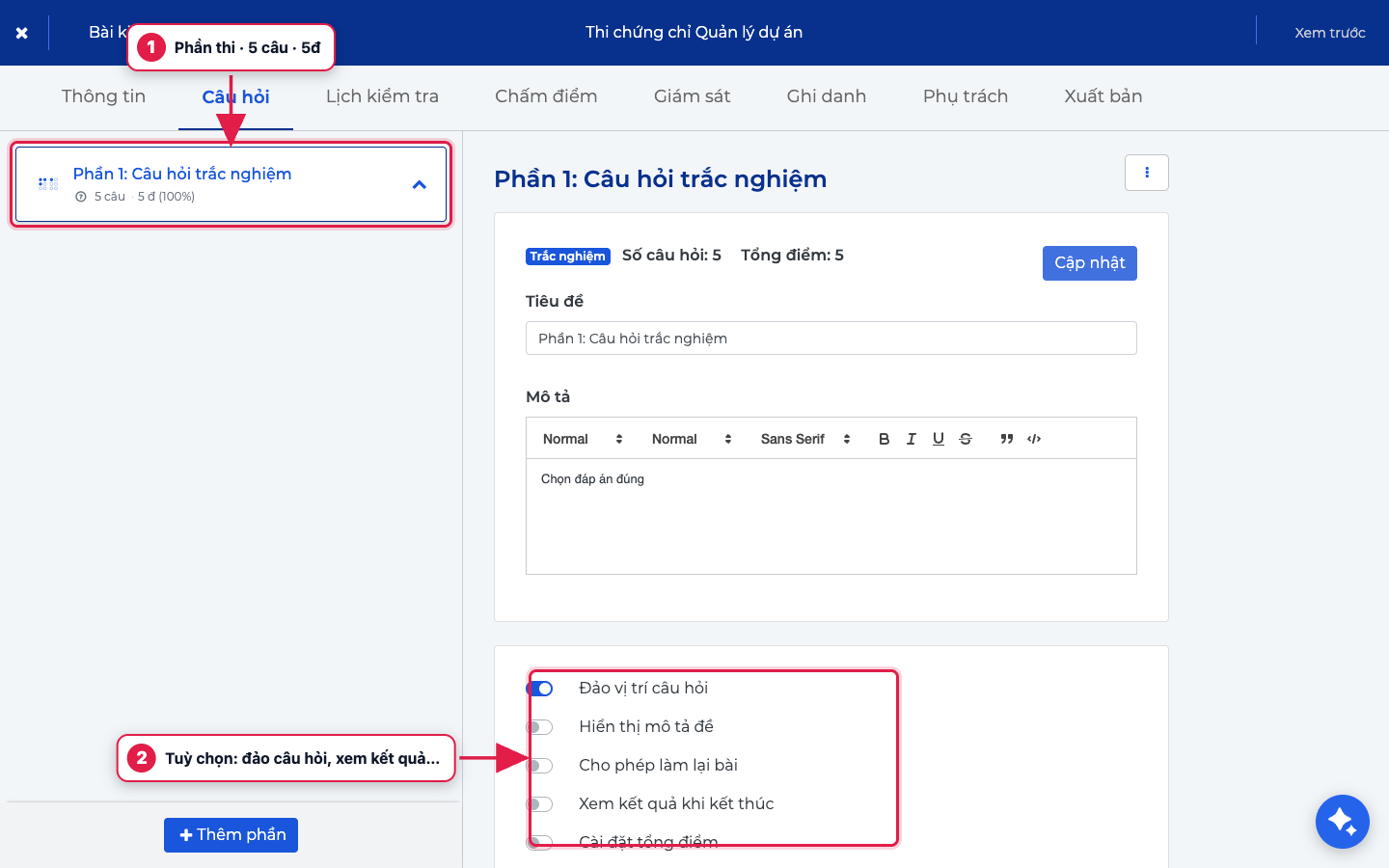Open the Lịch kiểm tra tab
Viewport: 1389px width, 868px height.
382,96
